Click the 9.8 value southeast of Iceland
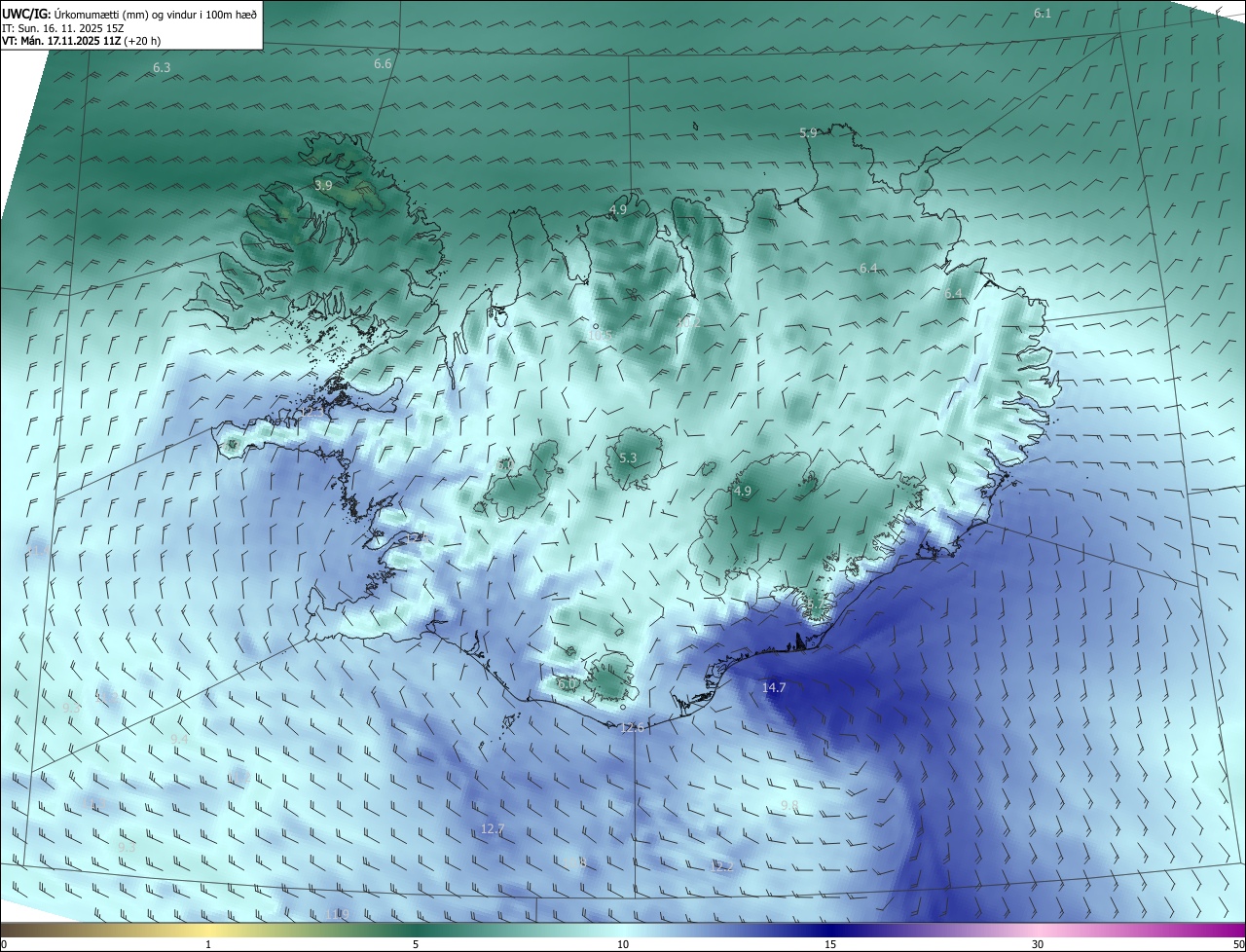Screen dimensions: 1246x952 click(x=789, y=806)
